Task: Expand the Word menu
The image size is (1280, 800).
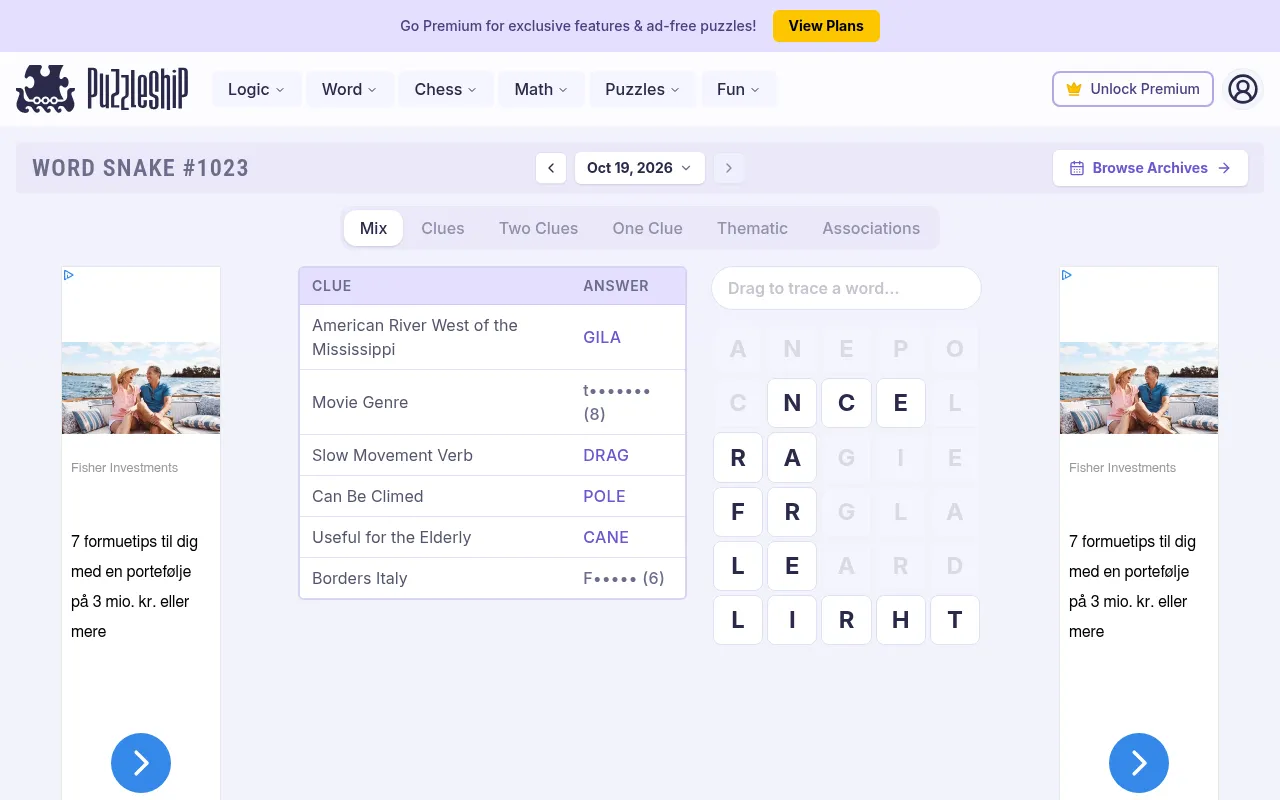Action: click(x=350, y=89)
